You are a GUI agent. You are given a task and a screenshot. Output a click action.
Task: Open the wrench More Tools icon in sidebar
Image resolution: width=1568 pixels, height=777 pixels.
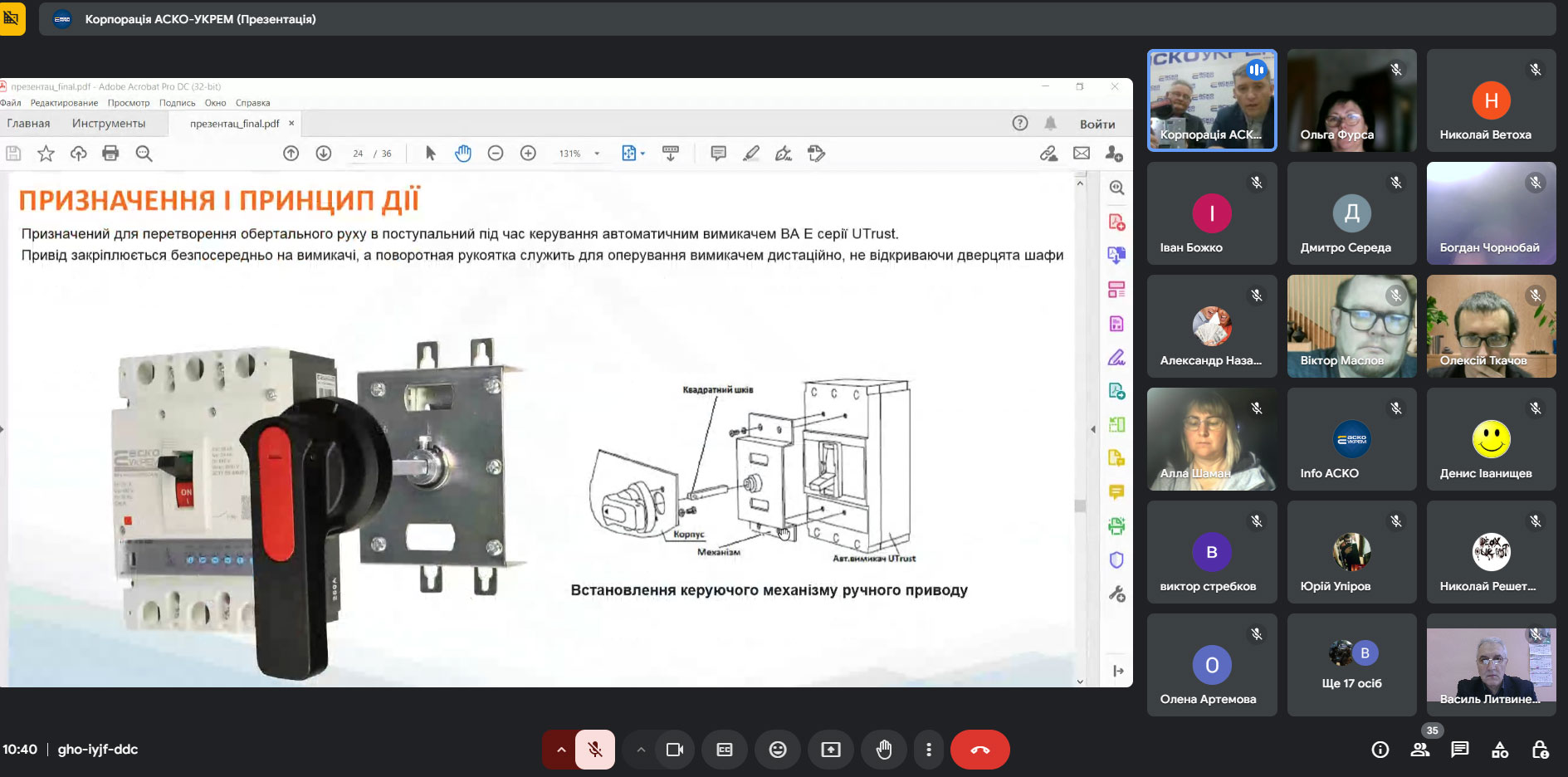click(1116, 594)
